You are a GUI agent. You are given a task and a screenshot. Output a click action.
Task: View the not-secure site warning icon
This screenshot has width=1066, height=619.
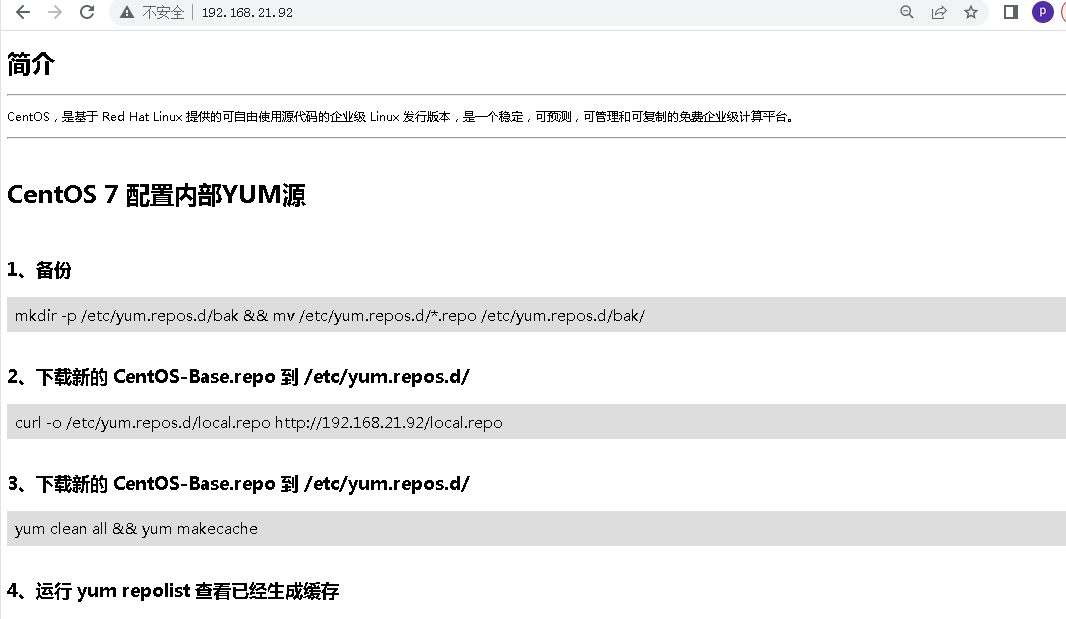(126, 12)
